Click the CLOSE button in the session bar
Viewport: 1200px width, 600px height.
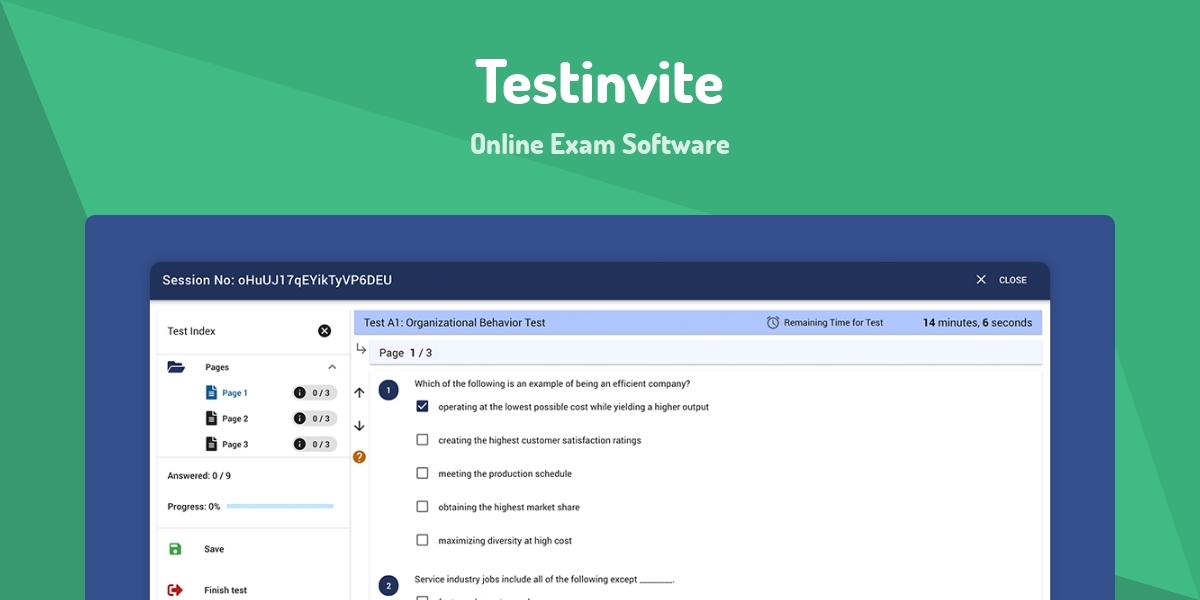click(1012, 280)
